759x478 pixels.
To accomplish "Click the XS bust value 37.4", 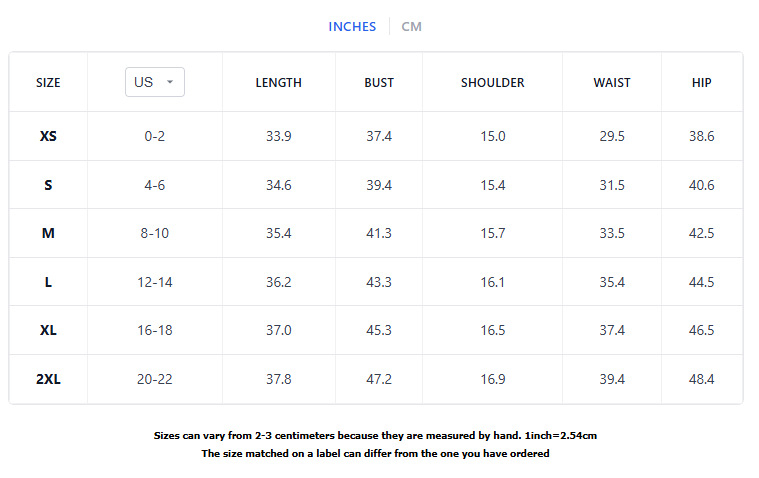I will (379, 136).
